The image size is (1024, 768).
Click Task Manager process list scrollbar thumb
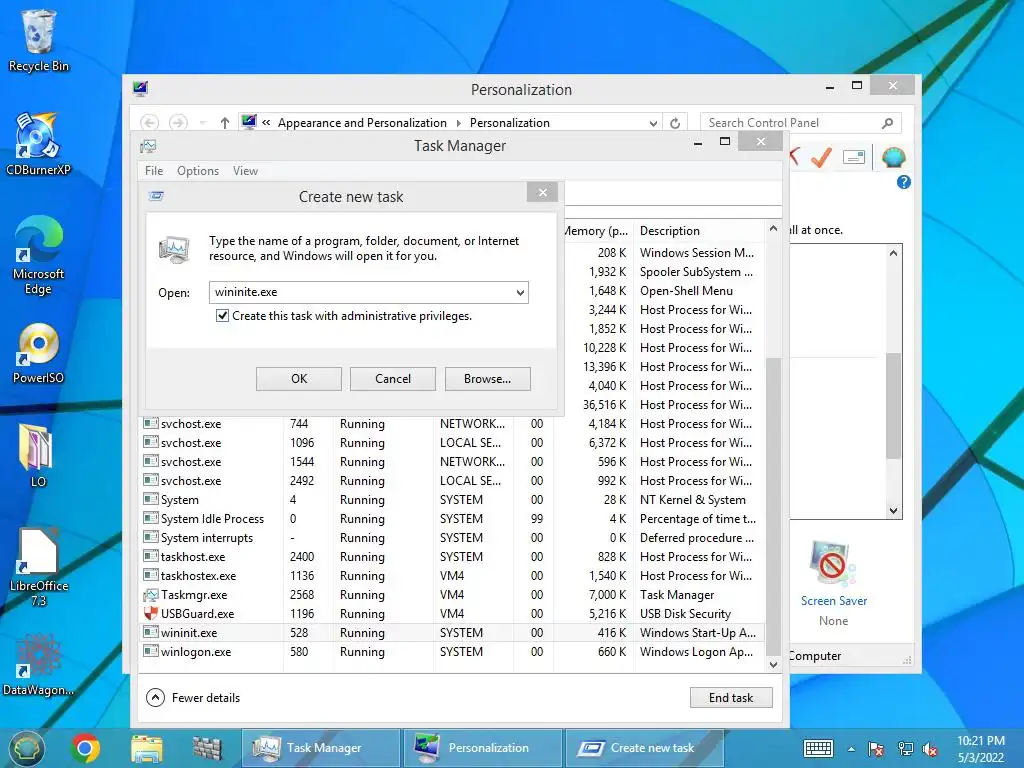pos(773,506)
